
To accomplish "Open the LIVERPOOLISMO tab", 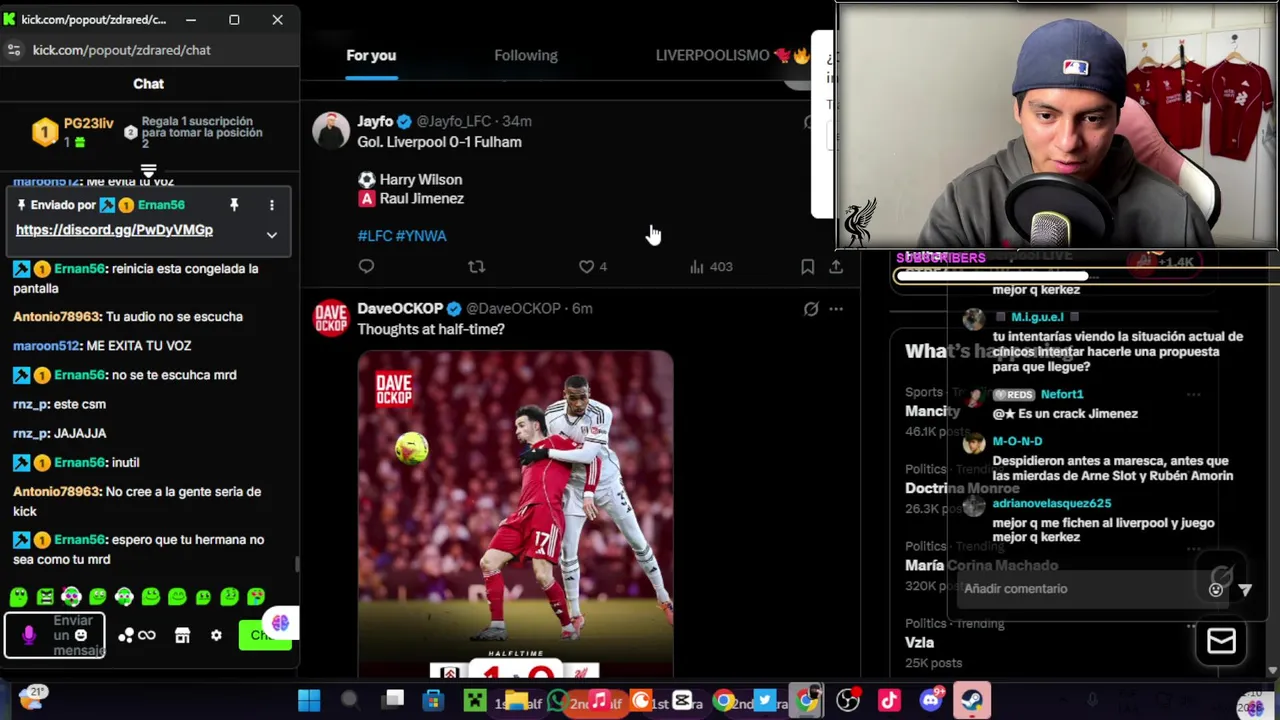I will 732,55.
